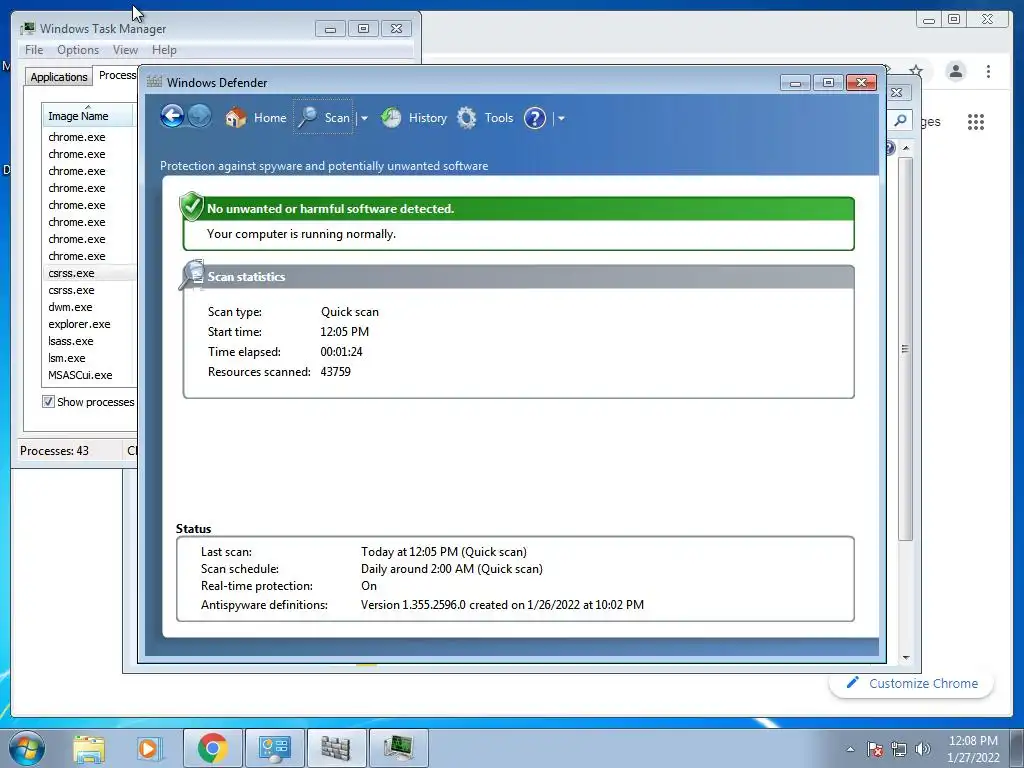Minimize the Windows Defender window

point(795,83)
